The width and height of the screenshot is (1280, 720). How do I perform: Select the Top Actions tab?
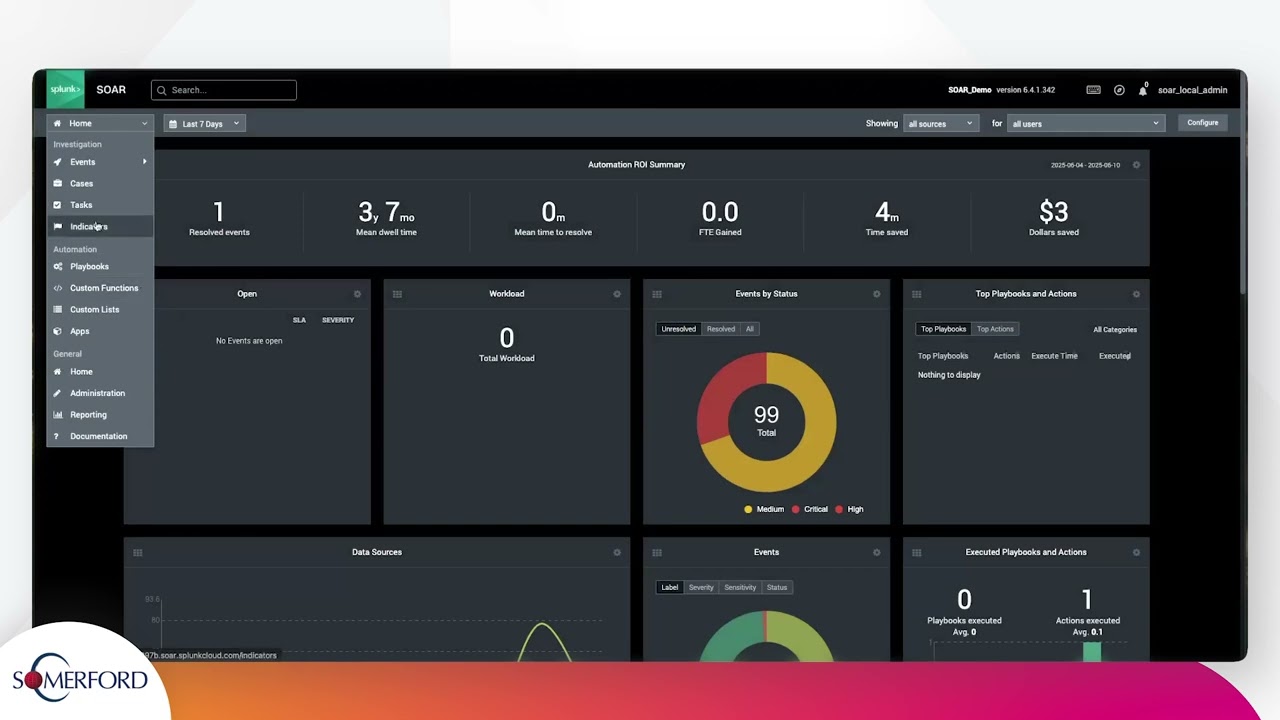point(995,329)
